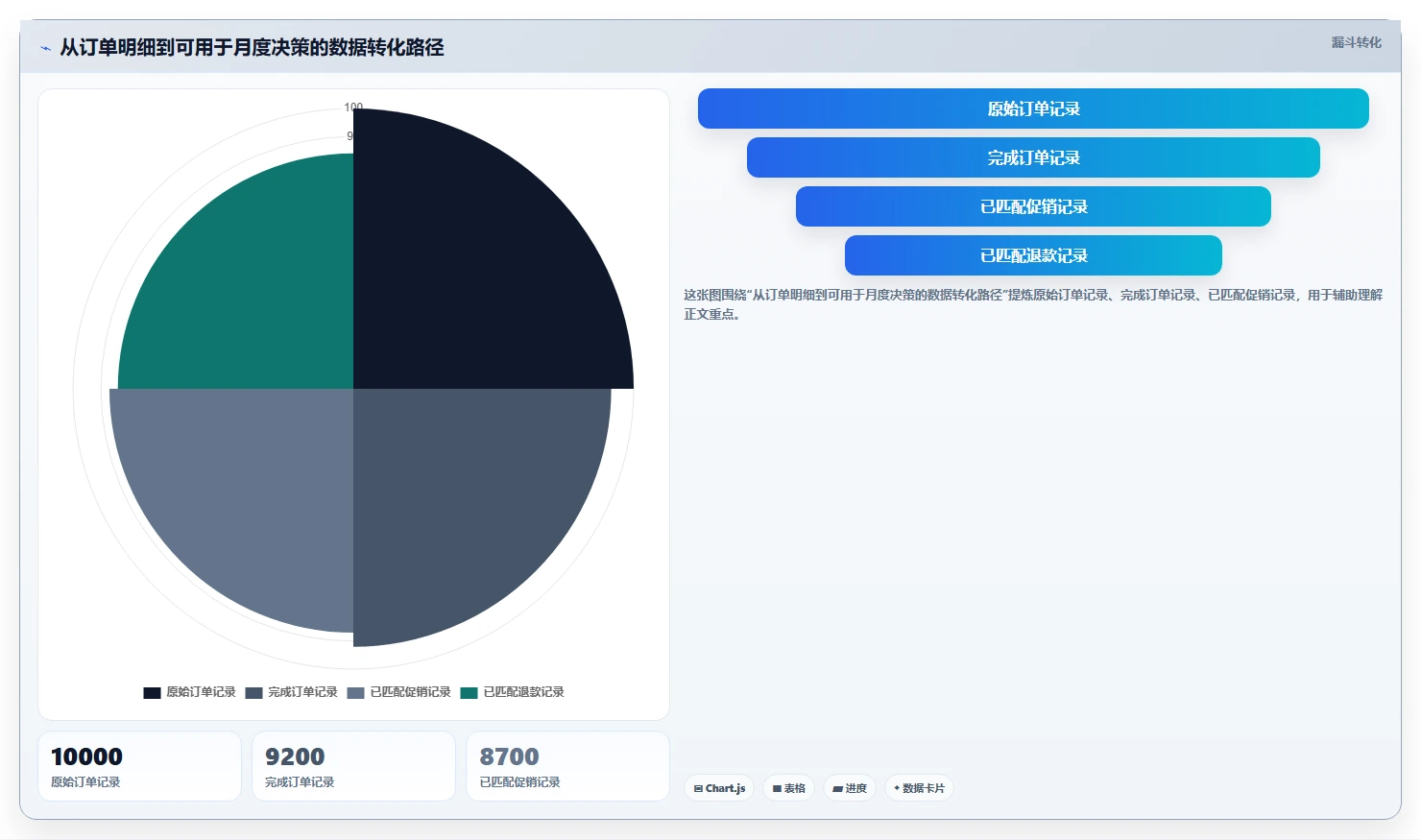
Task: Click the description paragraph under the funnel
Action: 1033,304
